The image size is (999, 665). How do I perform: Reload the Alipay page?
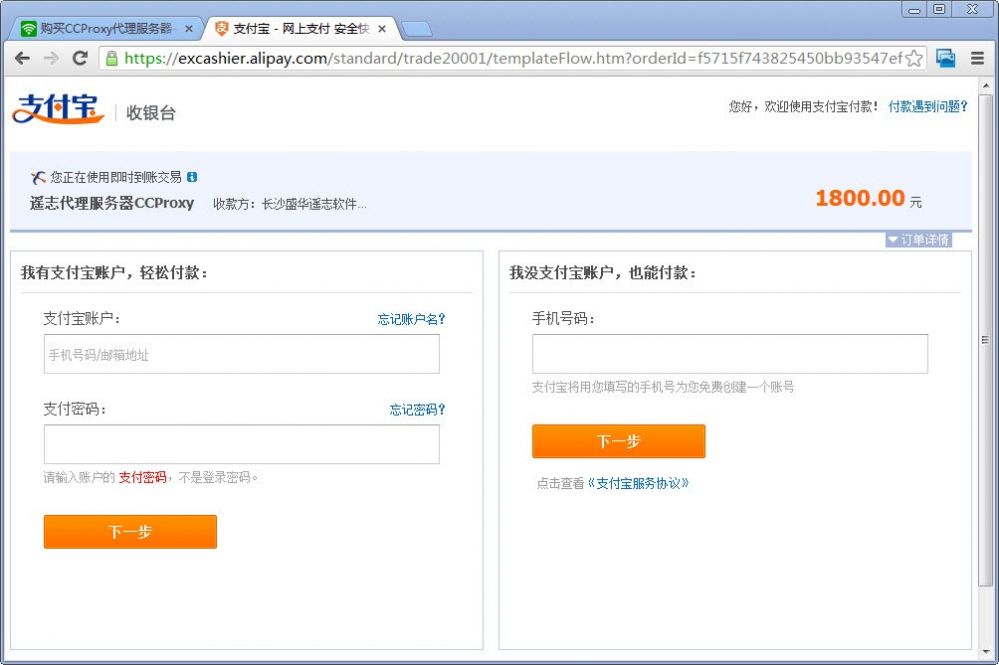tap(80, 58)
